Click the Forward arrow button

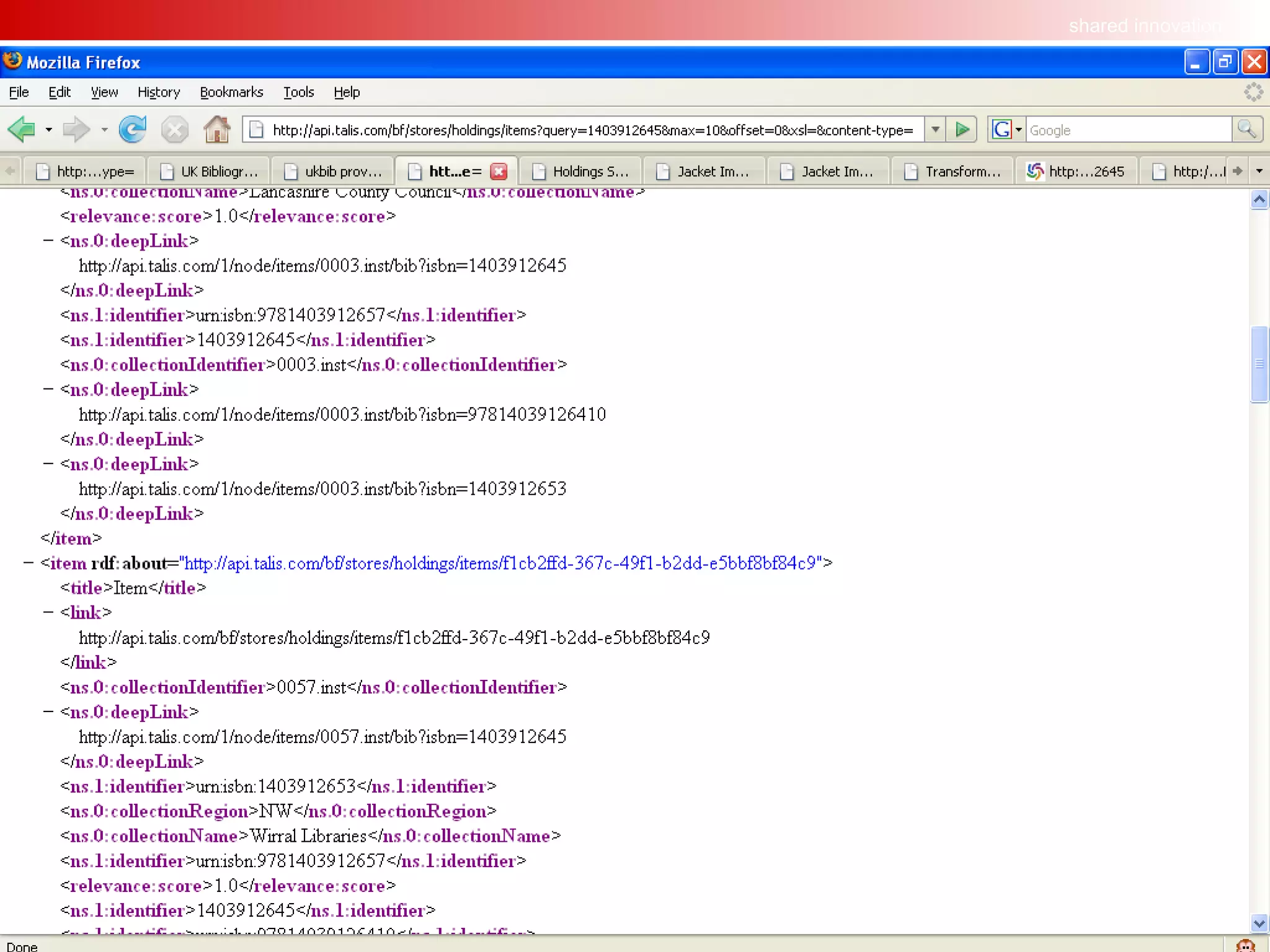[76, 130]
